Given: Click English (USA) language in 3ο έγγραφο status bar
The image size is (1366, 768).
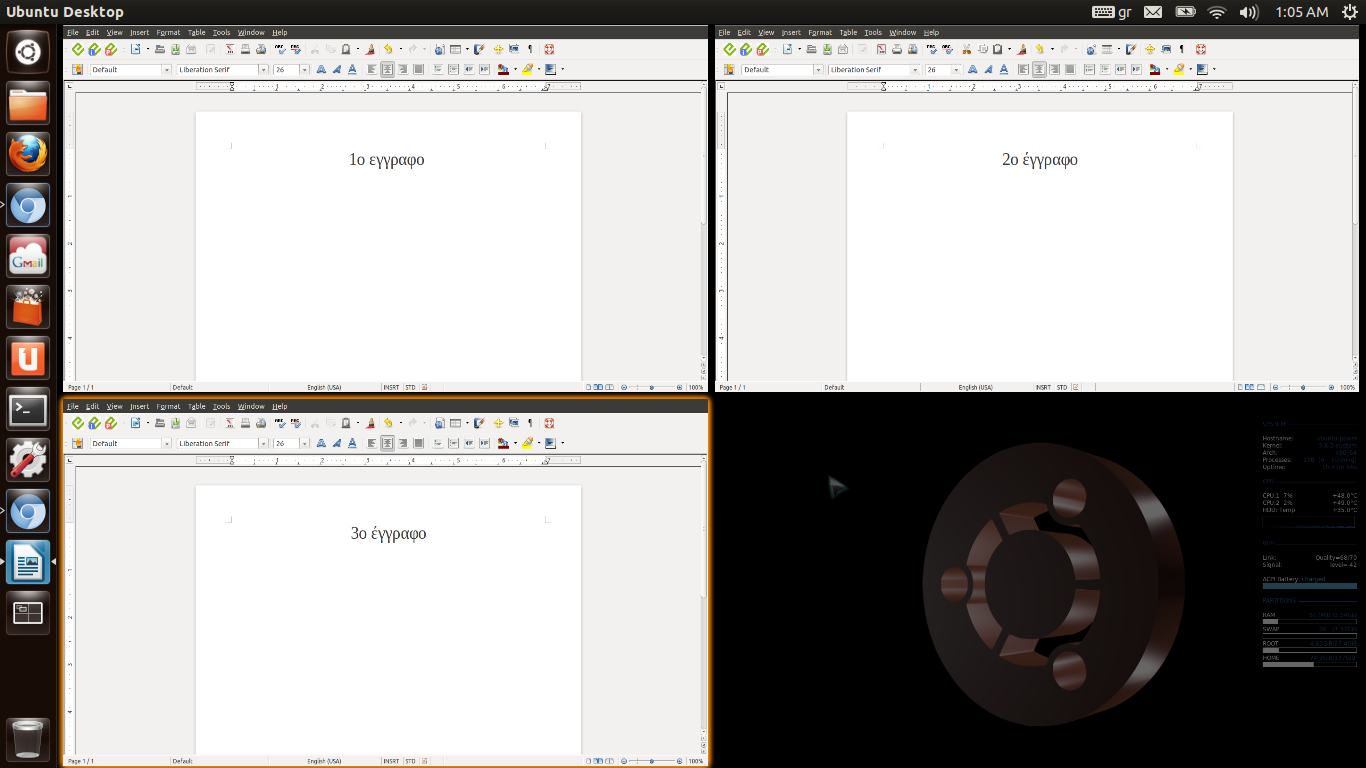Looking at the screenshot, I should pyautogui.click(x=324, y=761).
